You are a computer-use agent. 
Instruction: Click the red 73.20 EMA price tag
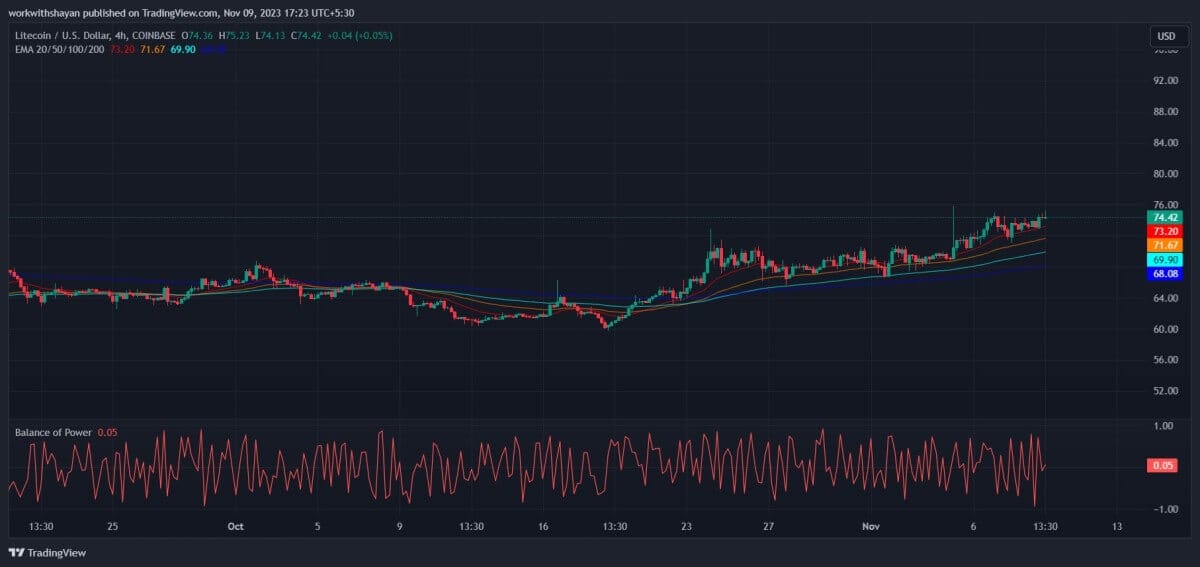[1166, 231]
